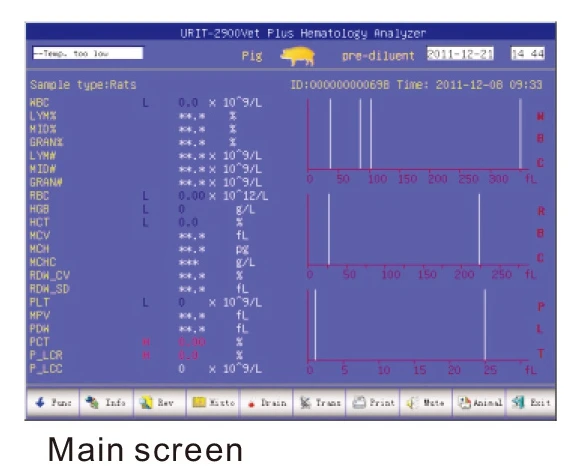The image size is (581, 468).
Task: Click the 'Sample type:Rats' text
Action: tap(83, 85)
